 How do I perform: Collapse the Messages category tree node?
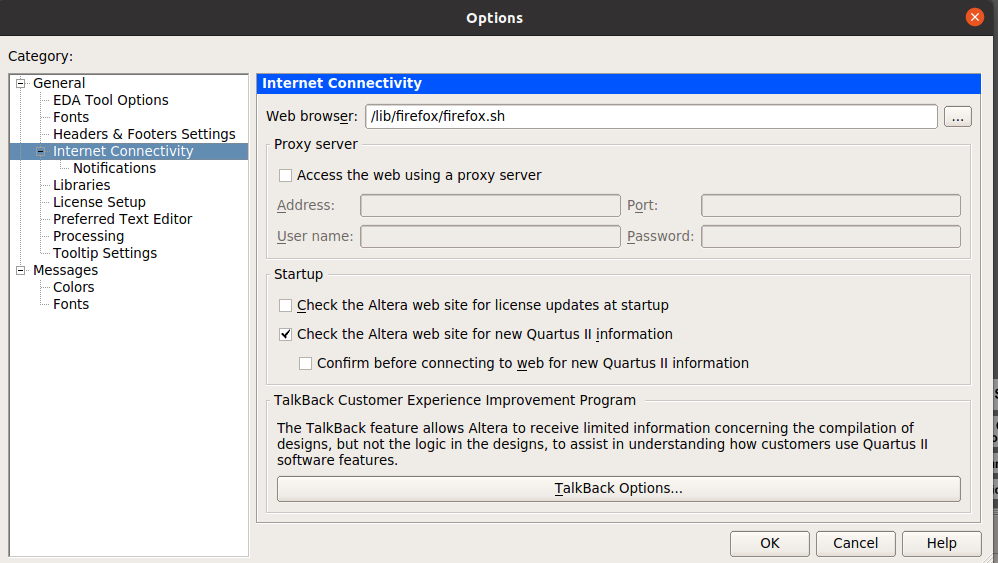(20, 270)
